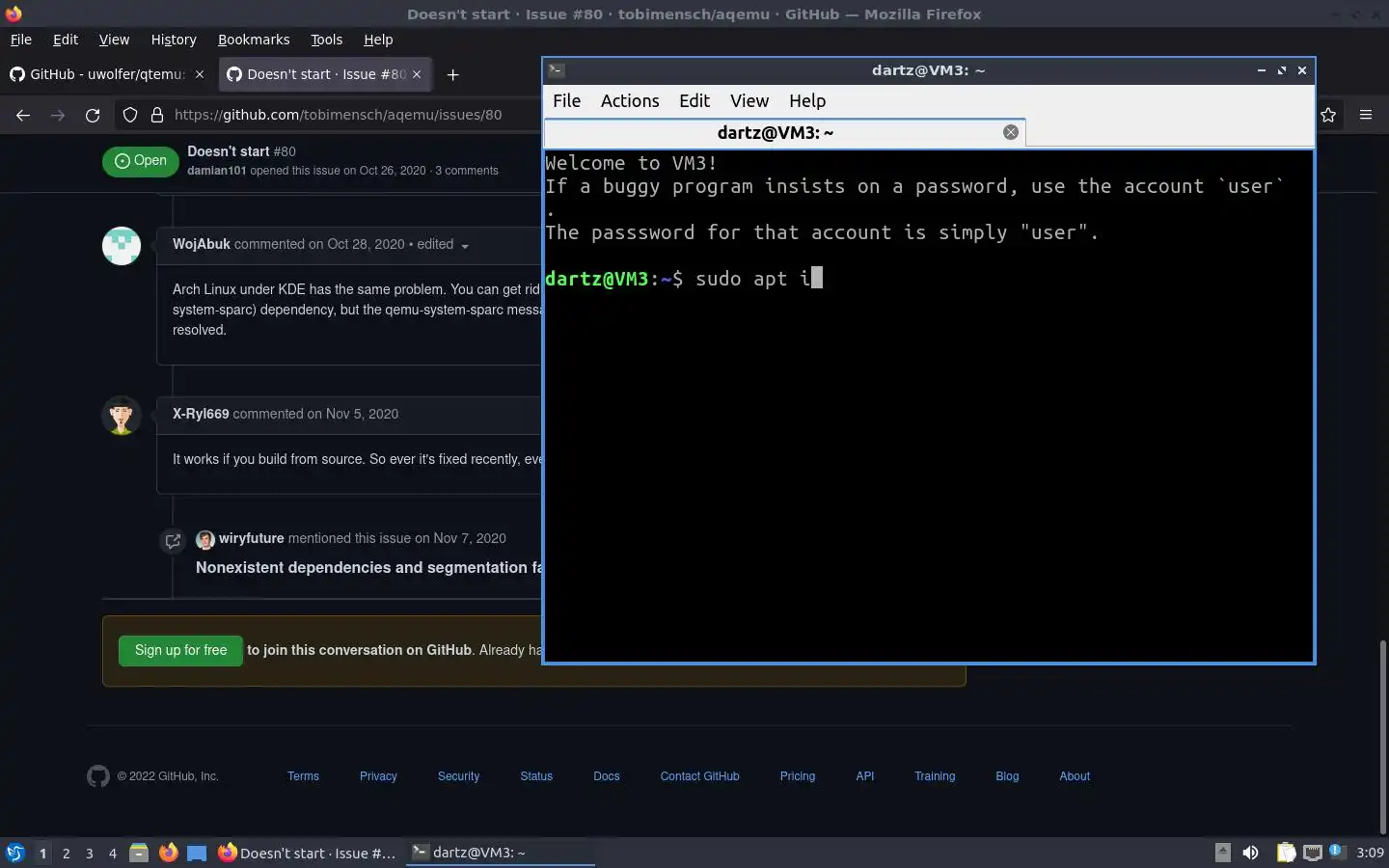
Task: Open the Status footer link
Action: pyautogui.click(x=536, y=776)
